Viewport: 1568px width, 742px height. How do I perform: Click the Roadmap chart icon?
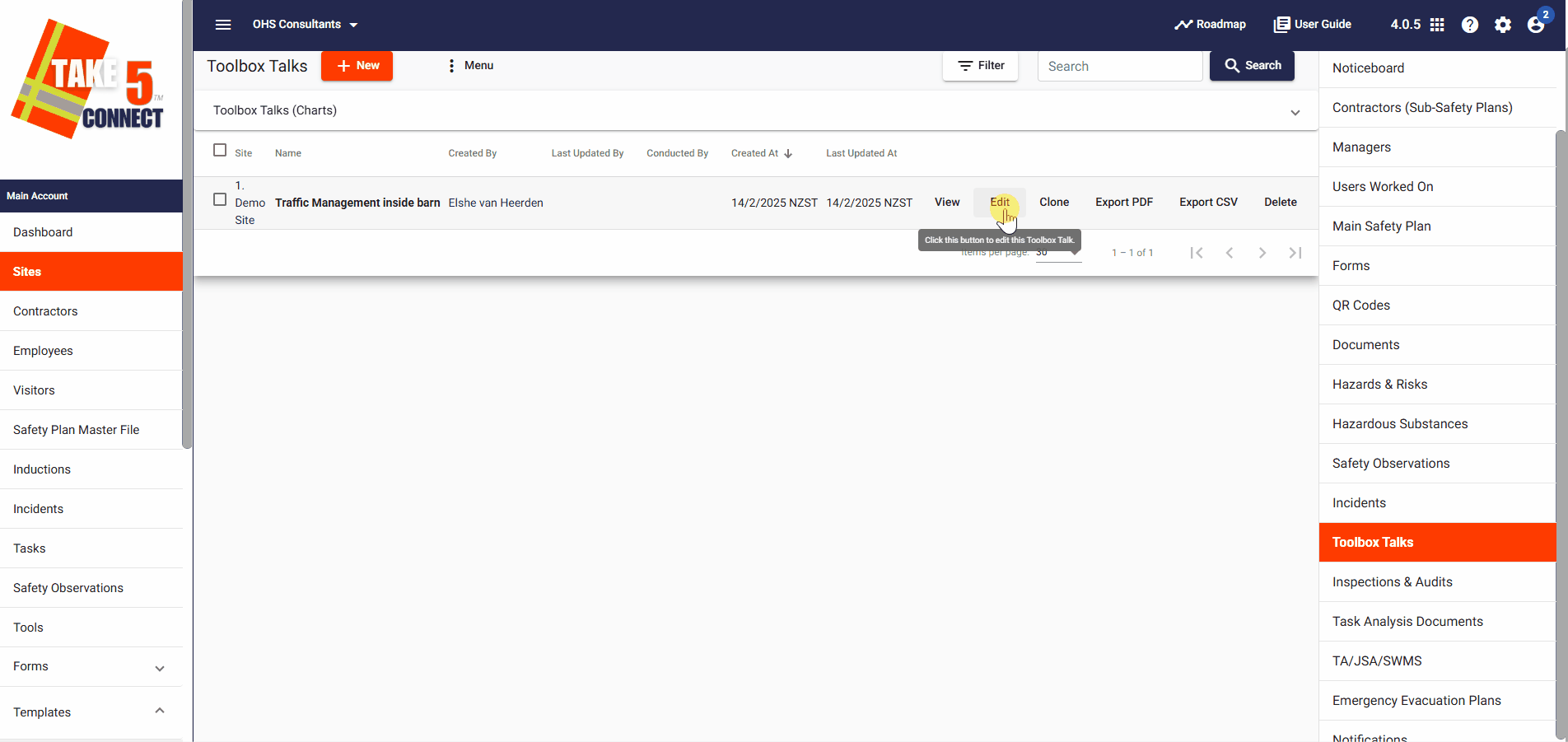(1183, 25)
